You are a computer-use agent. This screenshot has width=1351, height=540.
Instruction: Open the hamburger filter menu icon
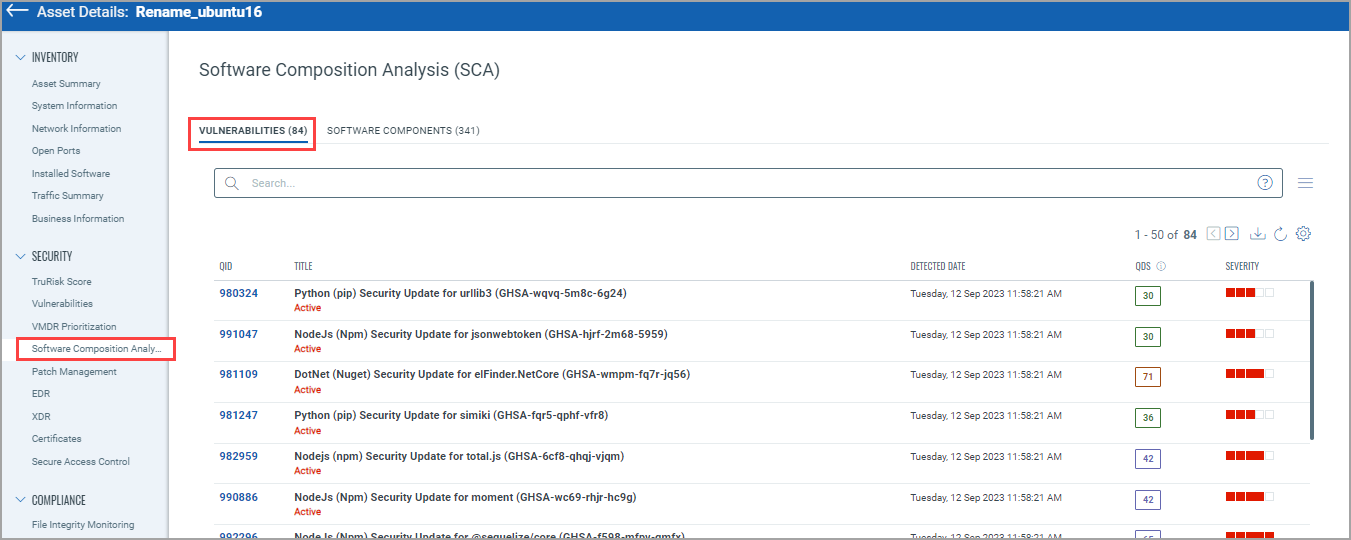[1305, 183]
